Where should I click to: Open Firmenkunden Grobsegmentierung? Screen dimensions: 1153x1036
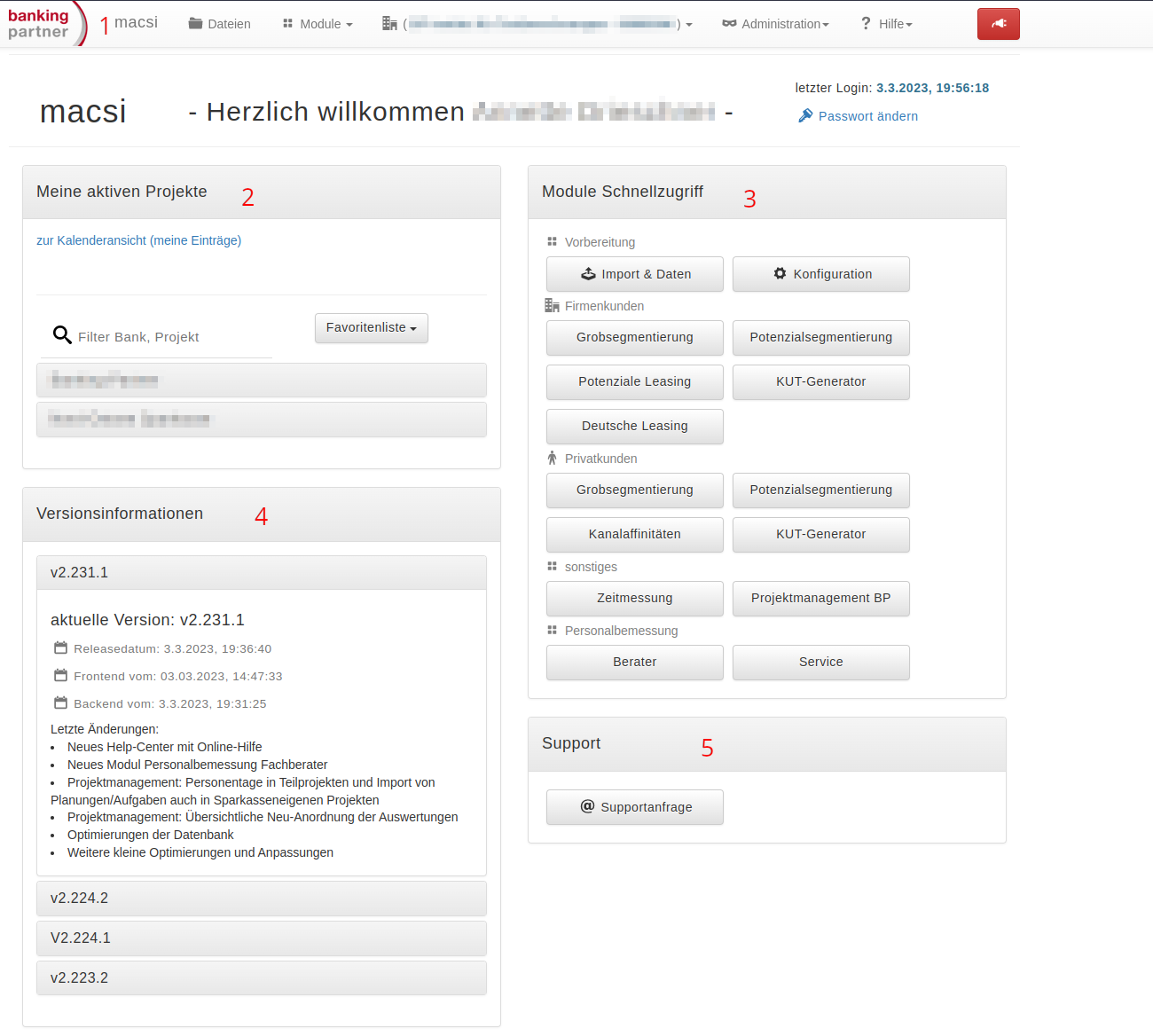(635, 338)
